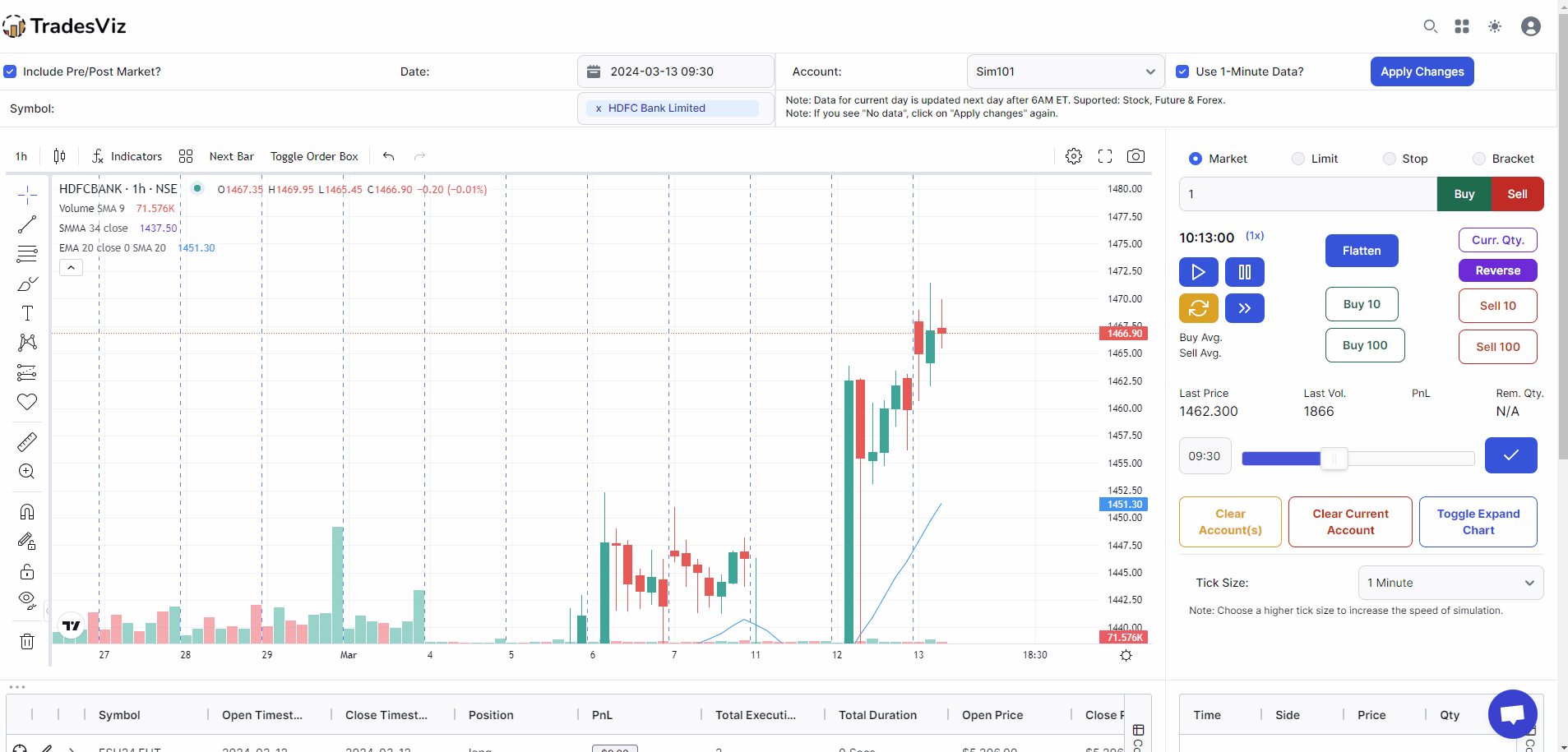The width and height of the screenshot is (1568, 752).
Task: Play the simulation
Action: click(1199, 272)
